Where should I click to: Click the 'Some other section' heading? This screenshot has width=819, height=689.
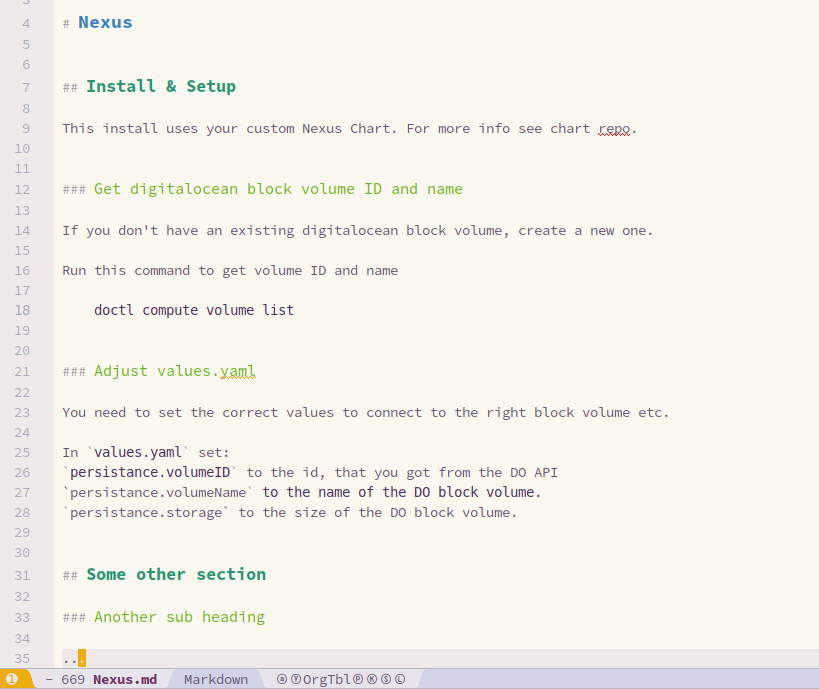click(176, 575)
